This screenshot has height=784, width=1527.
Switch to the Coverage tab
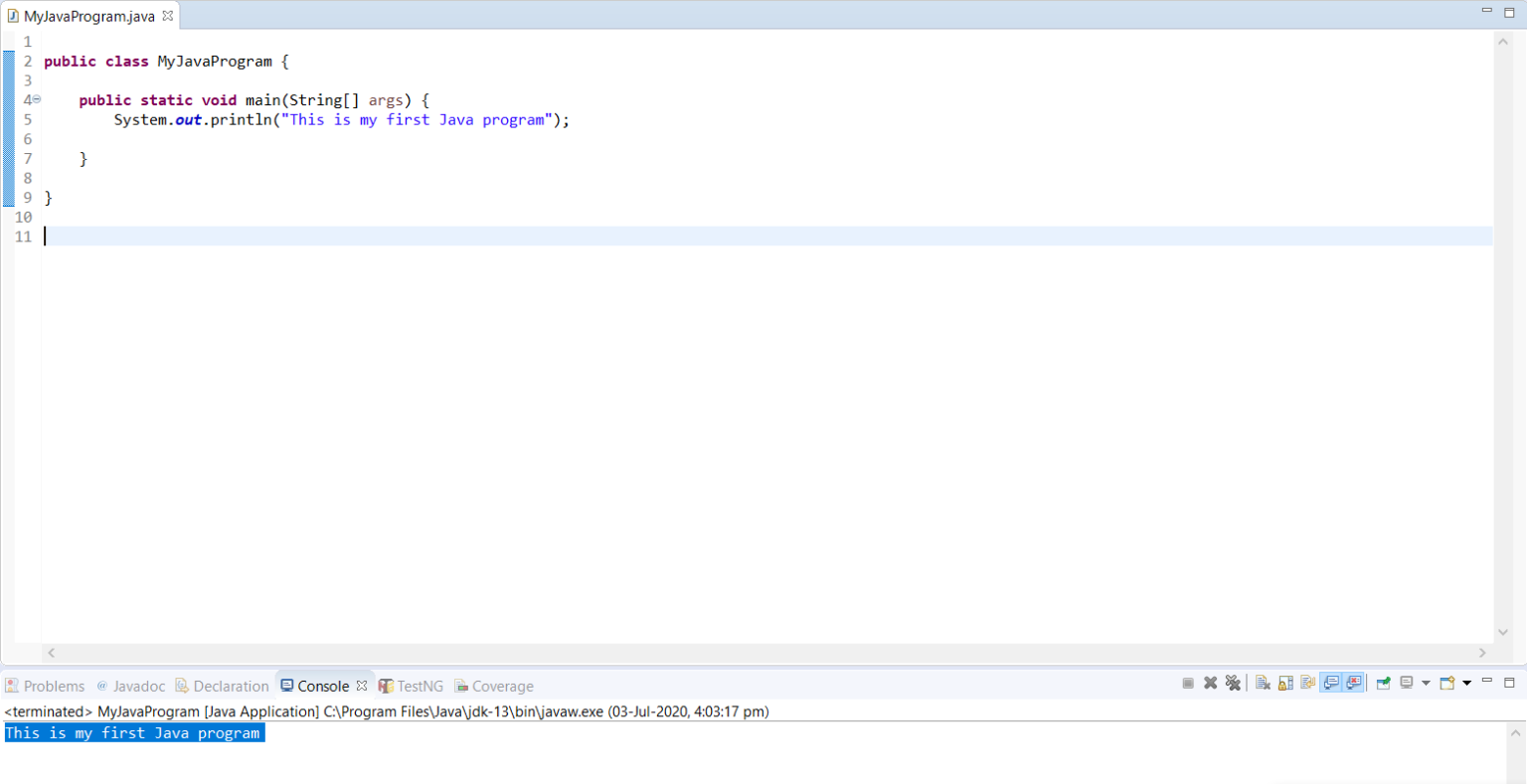click(x=494, y=686)
